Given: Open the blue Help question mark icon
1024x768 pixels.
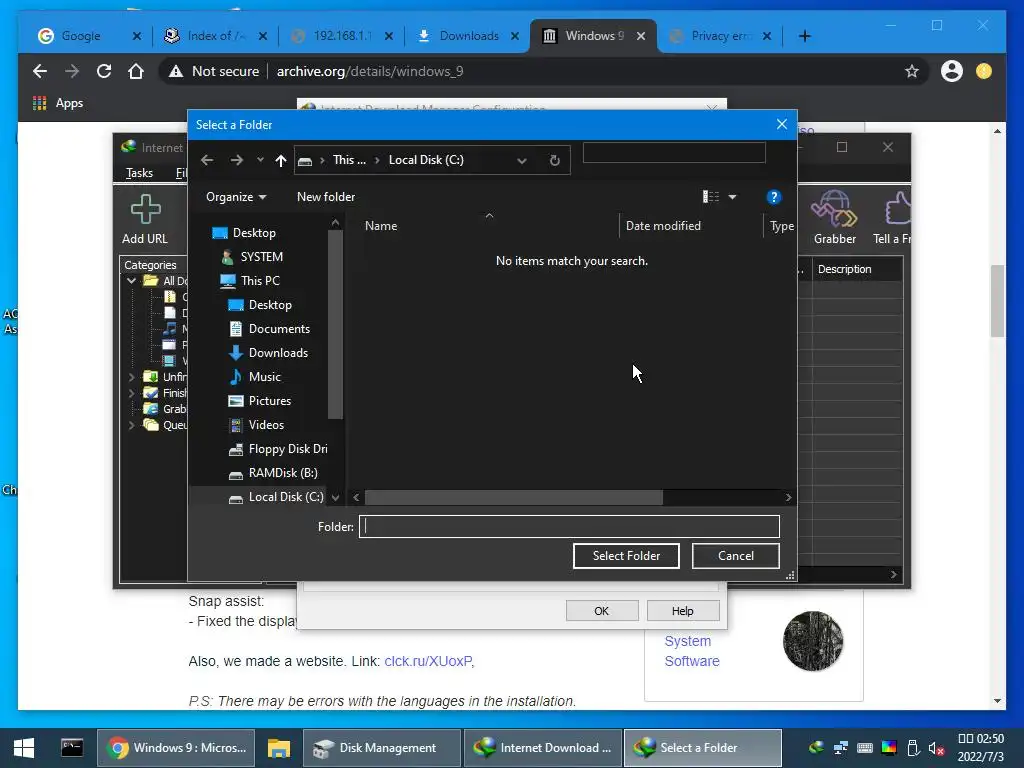Looking at the screenshot, I should point(773,197).
